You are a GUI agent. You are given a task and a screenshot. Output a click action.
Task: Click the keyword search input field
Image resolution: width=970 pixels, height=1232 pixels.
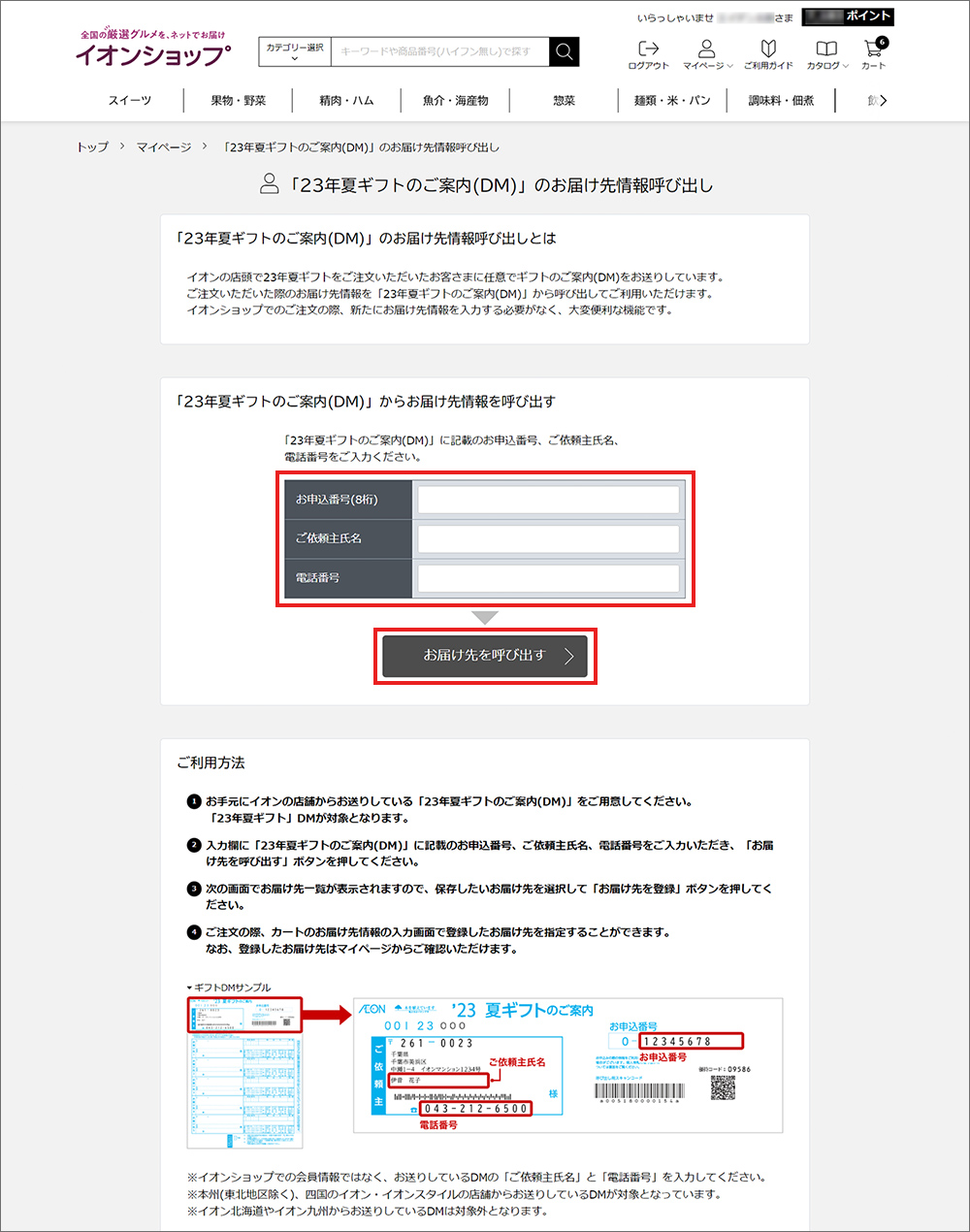coord(439,51)
